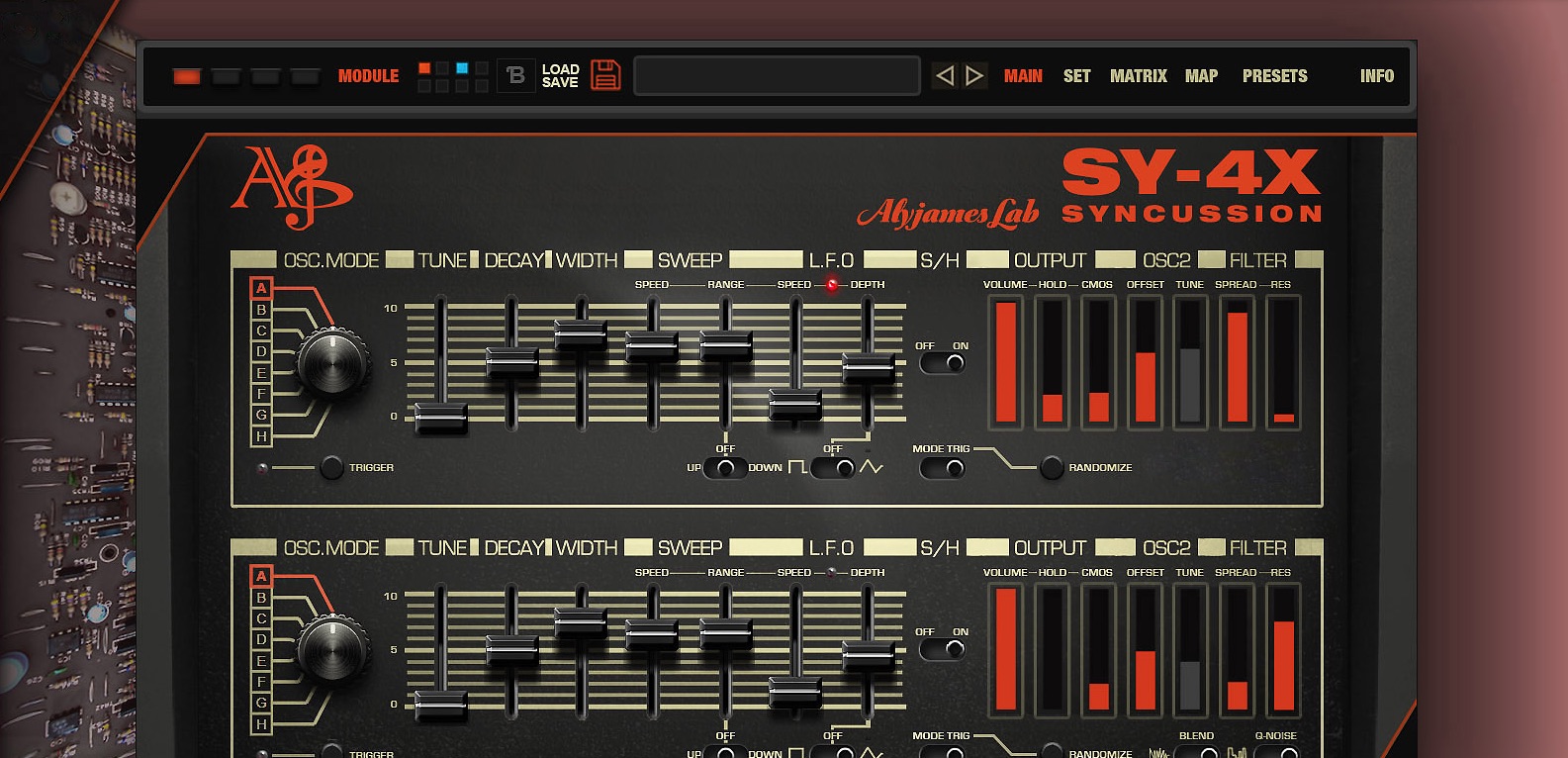Click the preset name display field
1568x758 pixels.
coord(777,75)
